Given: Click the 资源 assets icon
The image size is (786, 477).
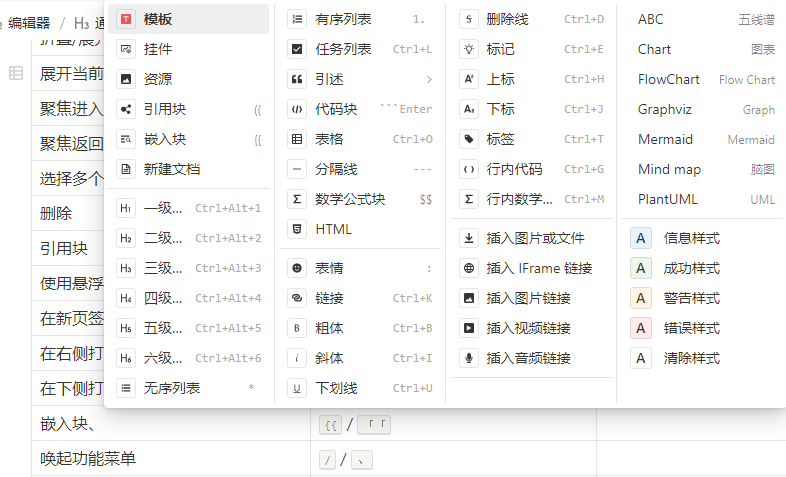Looking at the screenshot, I should pyautogui.click(x=126, y=79).
